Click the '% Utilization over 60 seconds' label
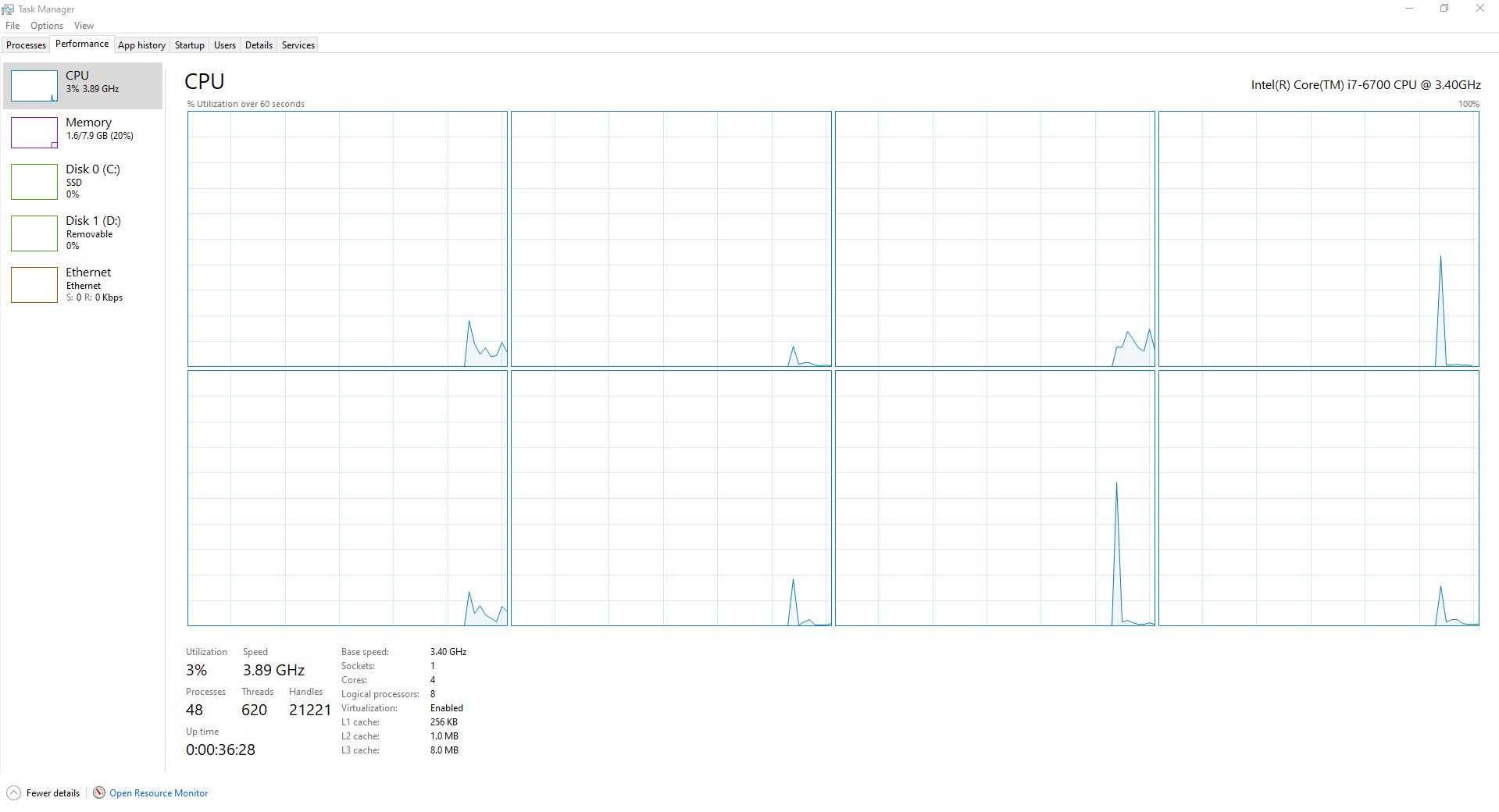Viewport: 1499px width, 812px height. (246, 104)
